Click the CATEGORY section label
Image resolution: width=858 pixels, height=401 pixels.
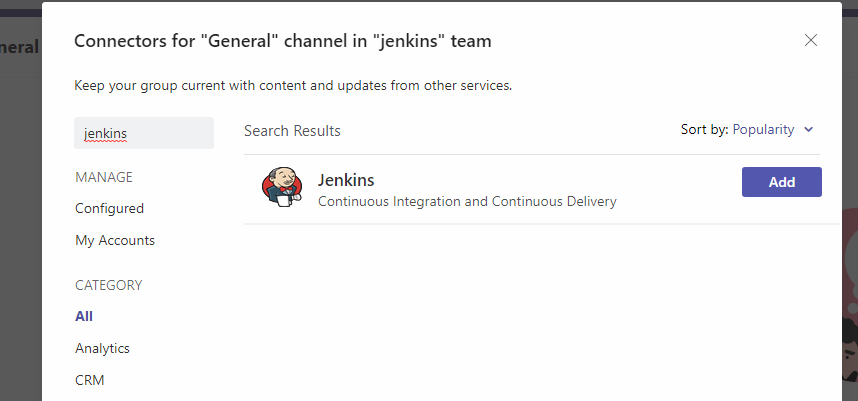point(108,285)
